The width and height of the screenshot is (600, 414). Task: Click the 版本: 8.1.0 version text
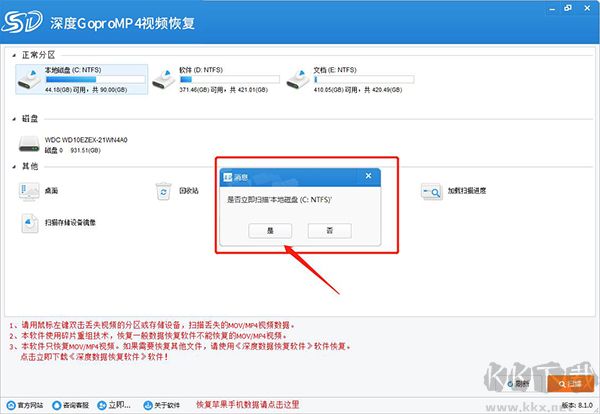pyautogui.click(x=577, y=405)
